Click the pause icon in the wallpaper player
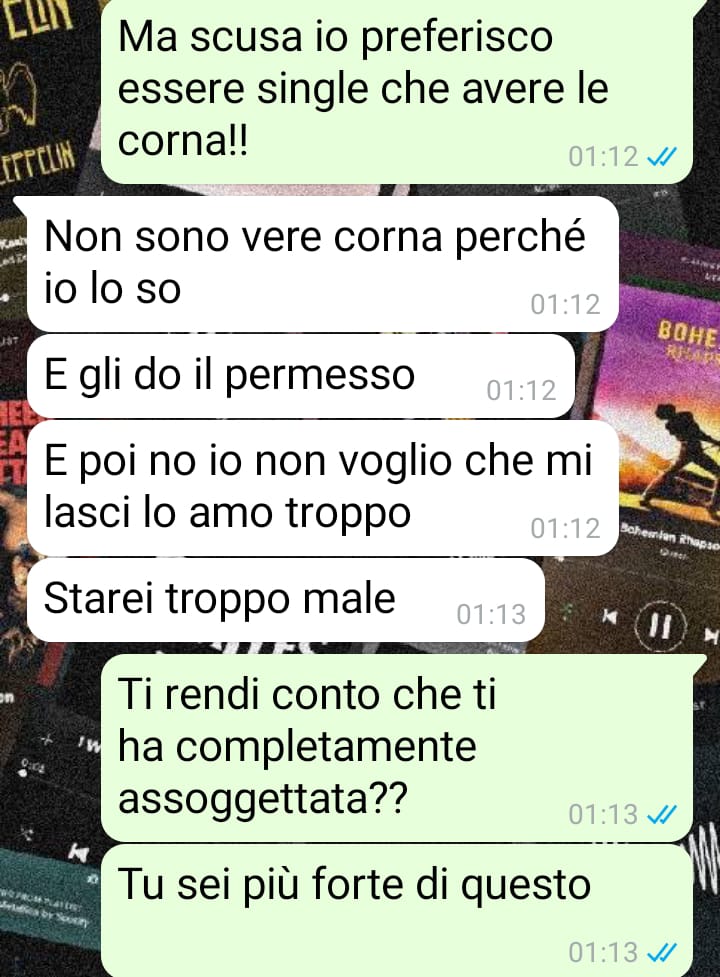The height and width of the screenshot is (977, 720). click(x=661, y=625)
